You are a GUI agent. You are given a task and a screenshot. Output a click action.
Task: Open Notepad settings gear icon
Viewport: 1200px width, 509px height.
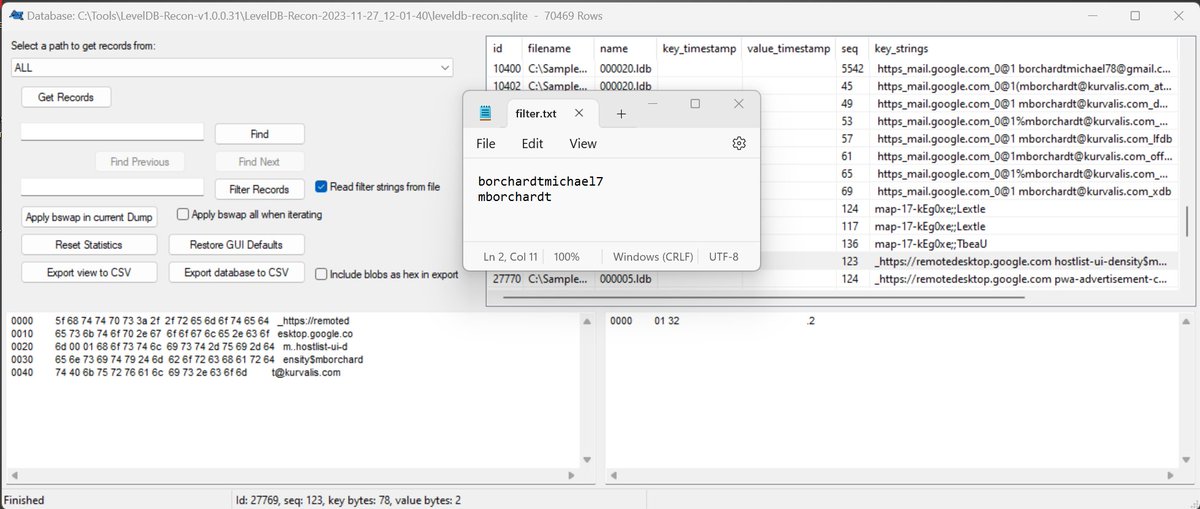click(x=739, y=143)
